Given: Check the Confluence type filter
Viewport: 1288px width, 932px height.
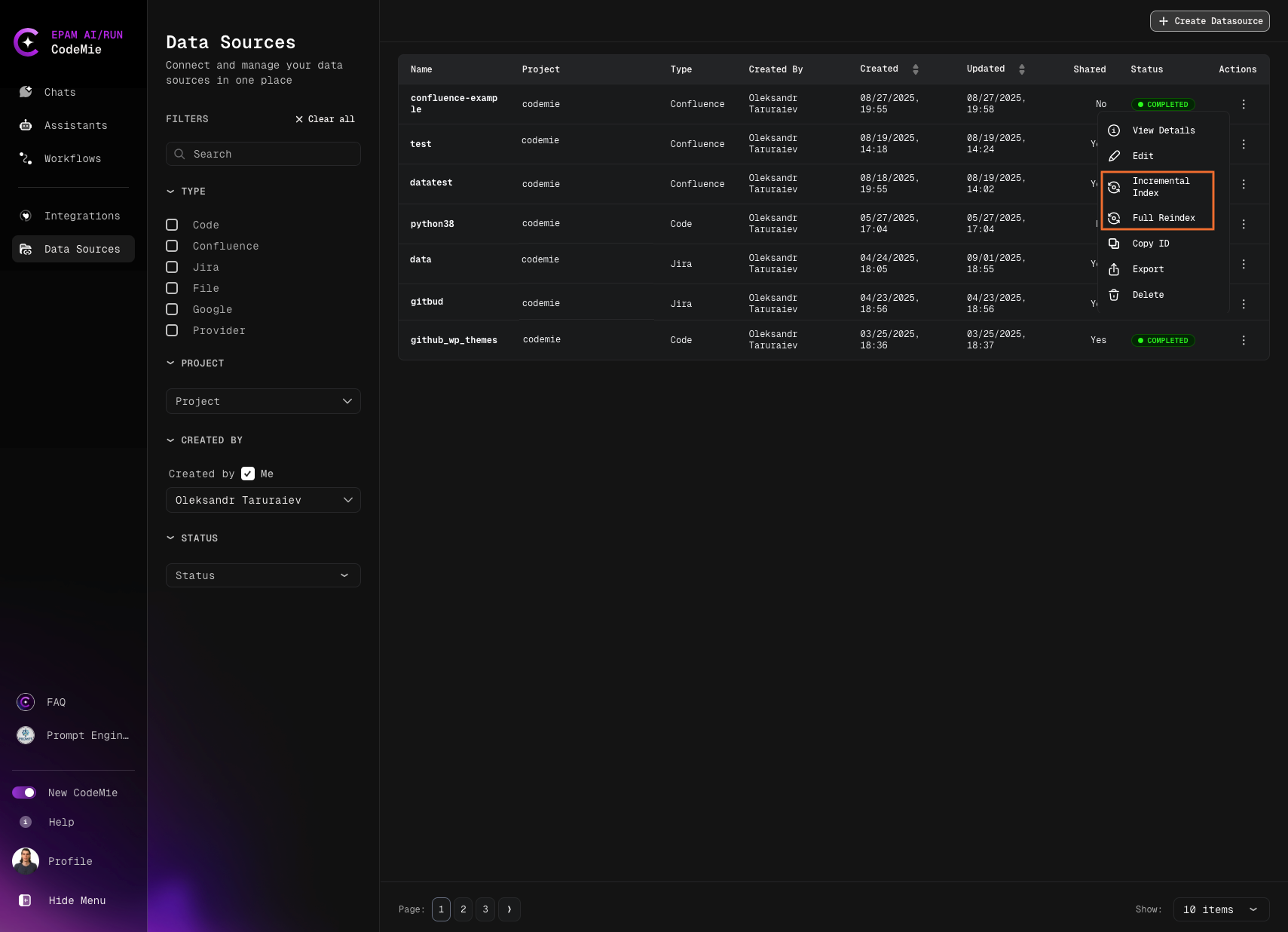Looking at the screenshot, I should click(172, 246).
